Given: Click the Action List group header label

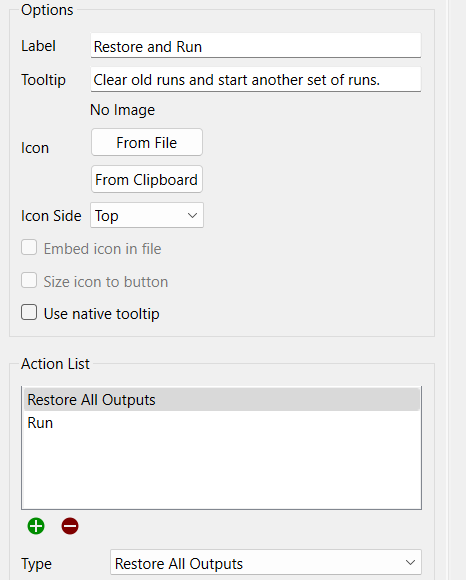Looking at the screenshot, I should 55,364.
